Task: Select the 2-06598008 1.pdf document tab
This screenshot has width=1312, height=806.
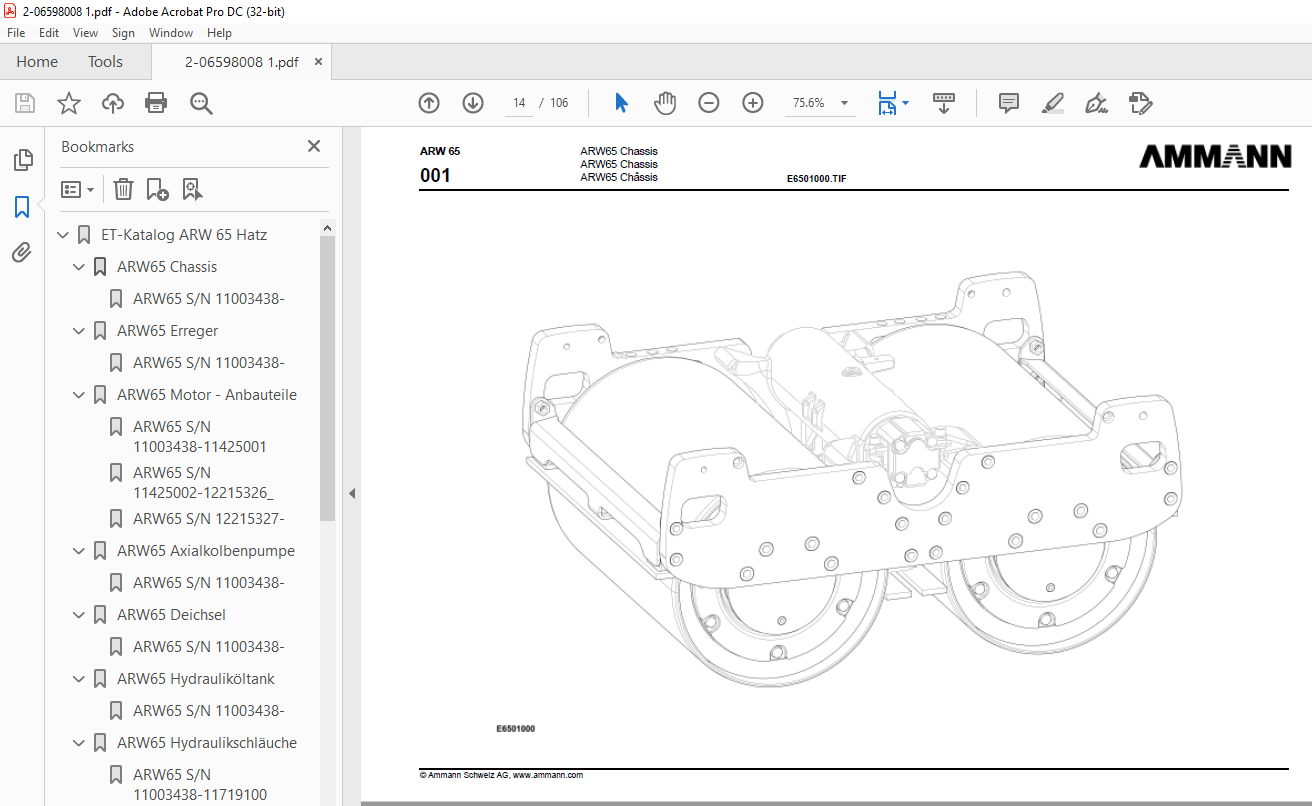Action: coord(241,61)
